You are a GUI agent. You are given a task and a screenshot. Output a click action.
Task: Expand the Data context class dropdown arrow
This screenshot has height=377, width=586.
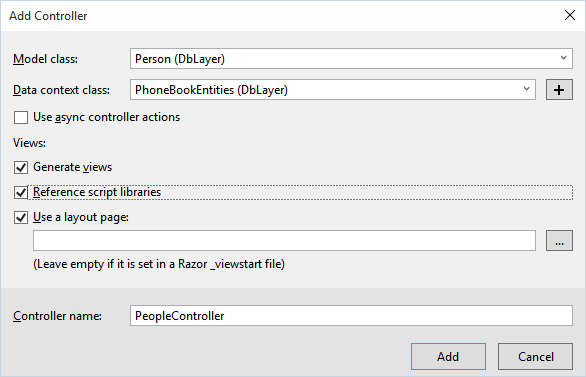[527, 89]
